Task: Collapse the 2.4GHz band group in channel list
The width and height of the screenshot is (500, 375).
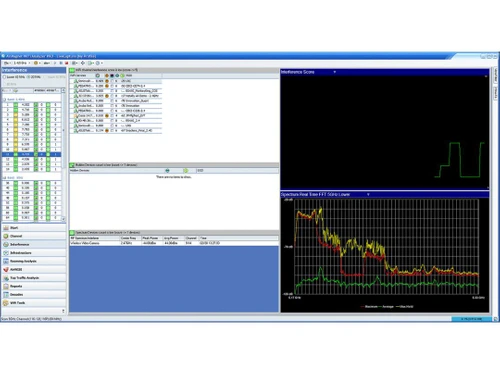Action: (4, 99)
